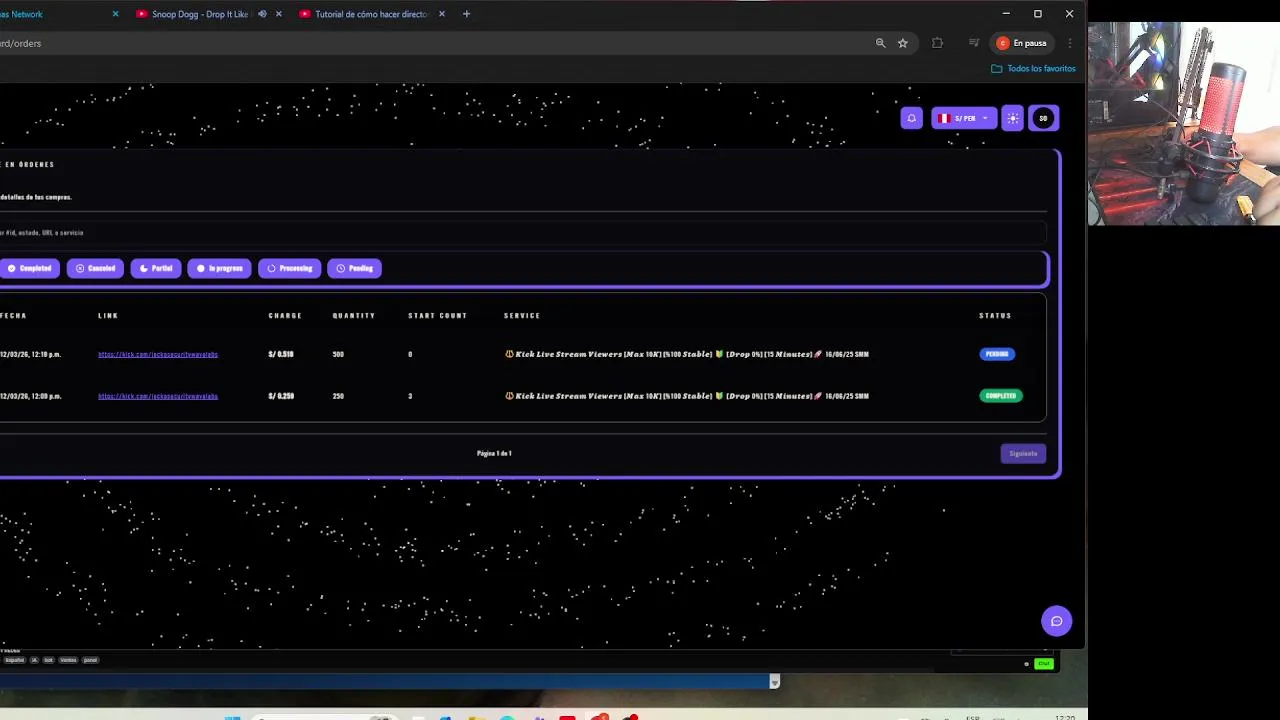The width and height of the screenshot is (1280, 720).
Task: Mute the Snoop Dogg tab audio icon
Action: point(262,14)
